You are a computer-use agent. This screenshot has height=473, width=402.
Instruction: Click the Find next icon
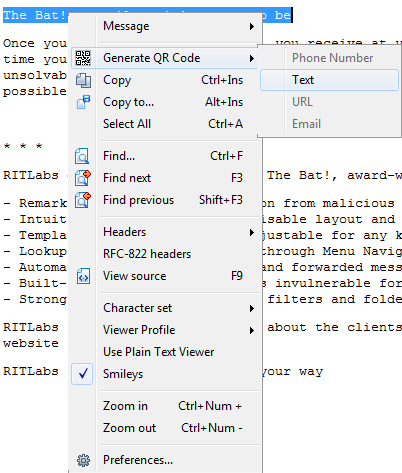tap(83, 178)
